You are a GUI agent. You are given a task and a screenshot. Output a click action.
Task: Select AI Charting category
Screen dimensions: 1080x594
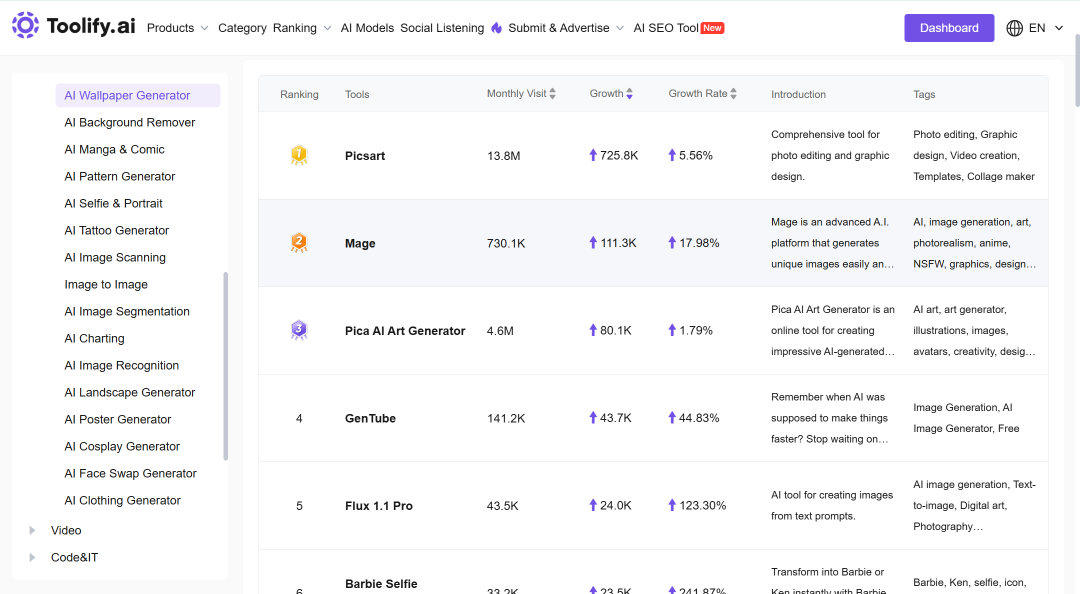click(x=94, y=338)
